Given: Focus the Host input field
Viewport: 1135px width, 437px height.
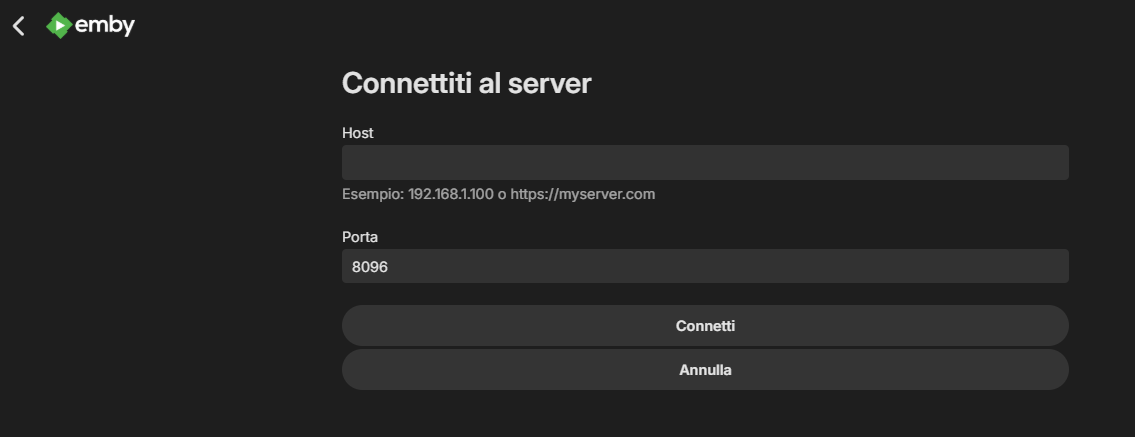Looking at the screenshot, I should coord(705,162).
